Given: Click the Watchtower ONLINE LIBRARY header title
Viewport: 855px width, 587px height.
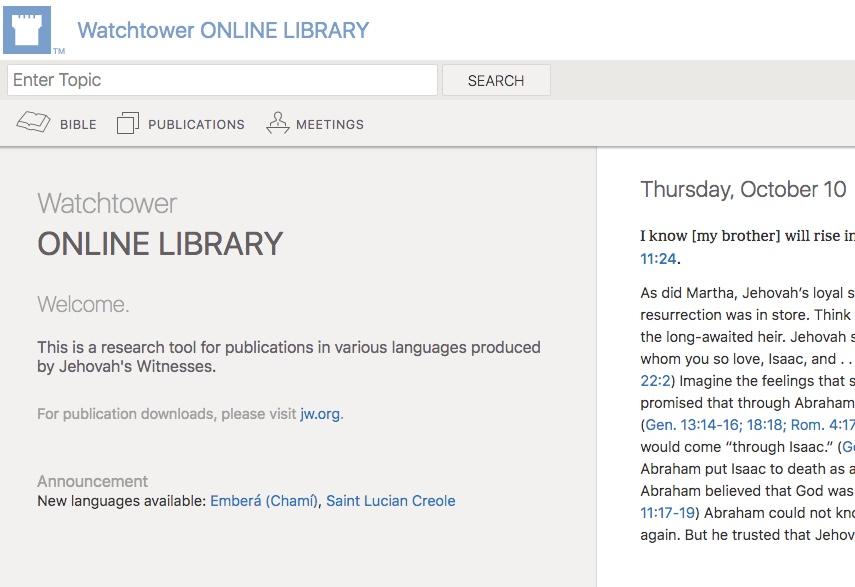Looking at the screenshot, I should [223, 30].
